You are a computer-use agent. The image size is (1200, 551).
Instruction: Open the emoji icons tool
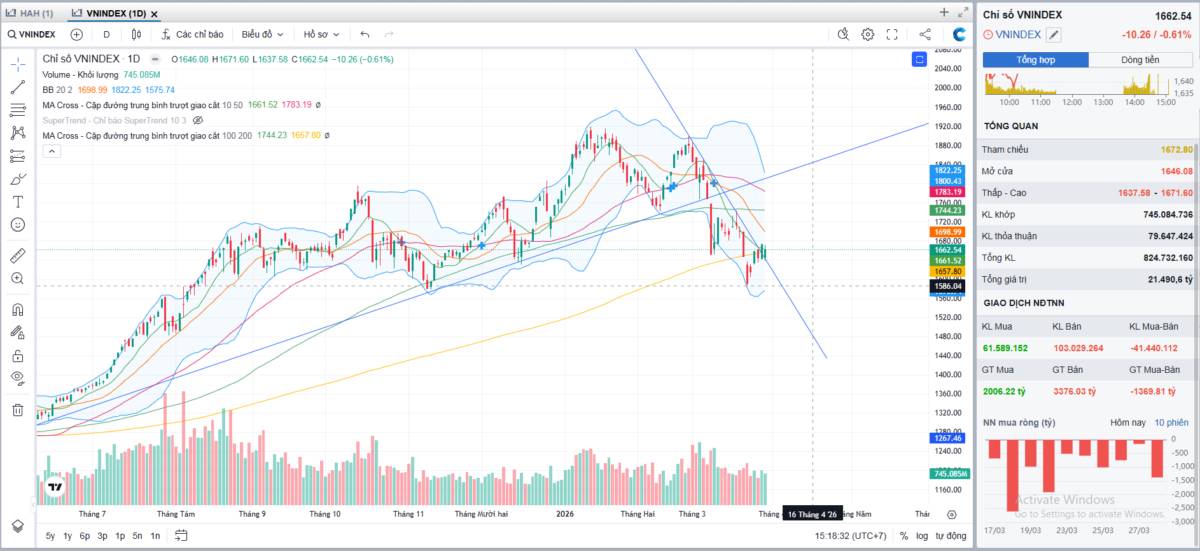coord(18,224)
